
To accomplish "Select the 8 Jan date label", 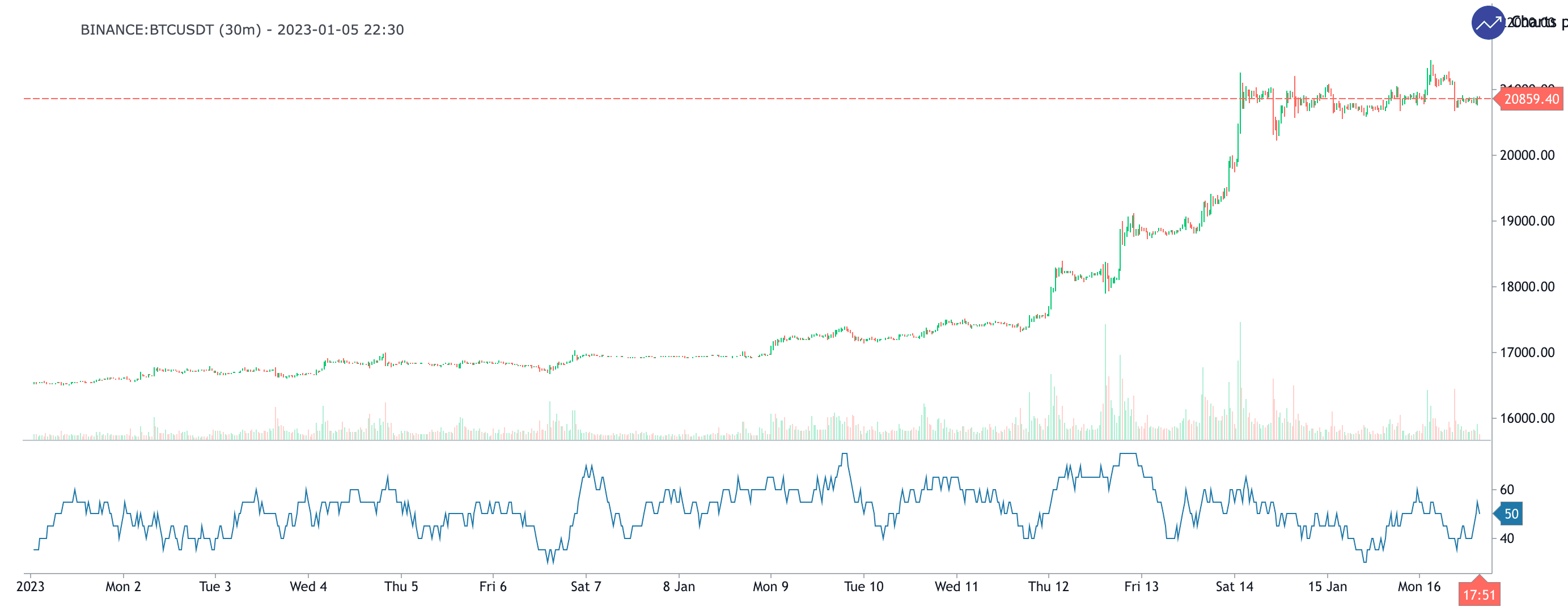I will pos(679,587).
